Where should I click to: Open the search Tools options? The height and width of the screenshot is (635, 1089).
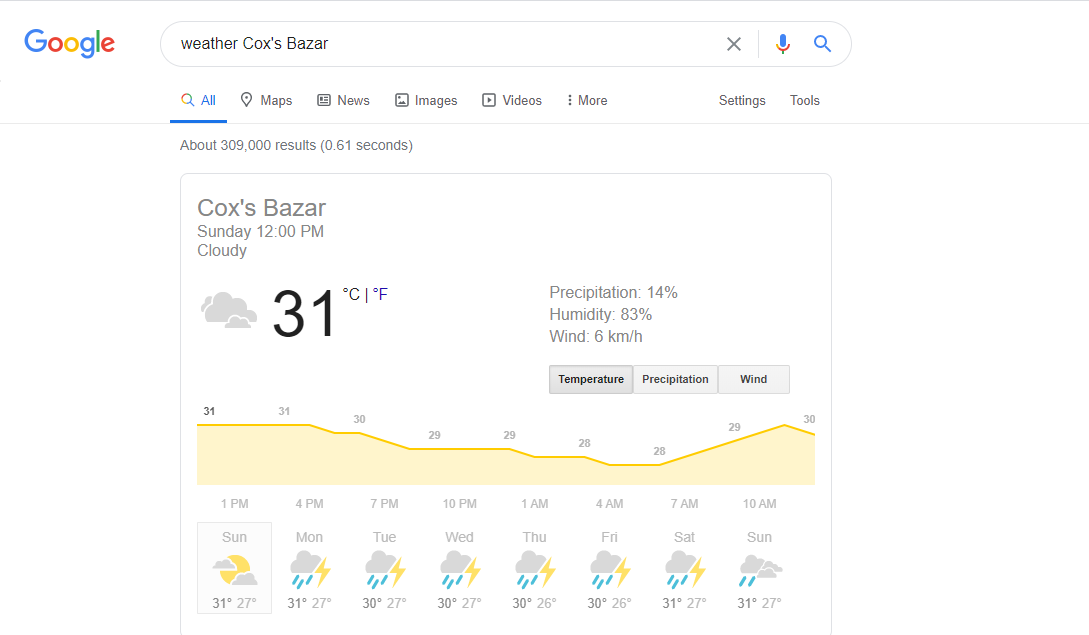(x=805, y=101)
